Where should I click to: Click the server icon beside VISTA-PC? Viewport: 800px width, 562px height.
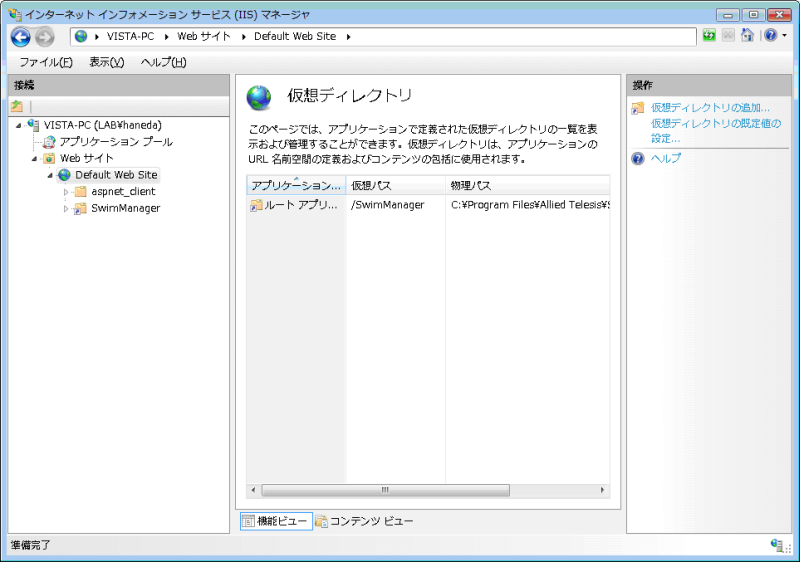[x=34, y=125]
